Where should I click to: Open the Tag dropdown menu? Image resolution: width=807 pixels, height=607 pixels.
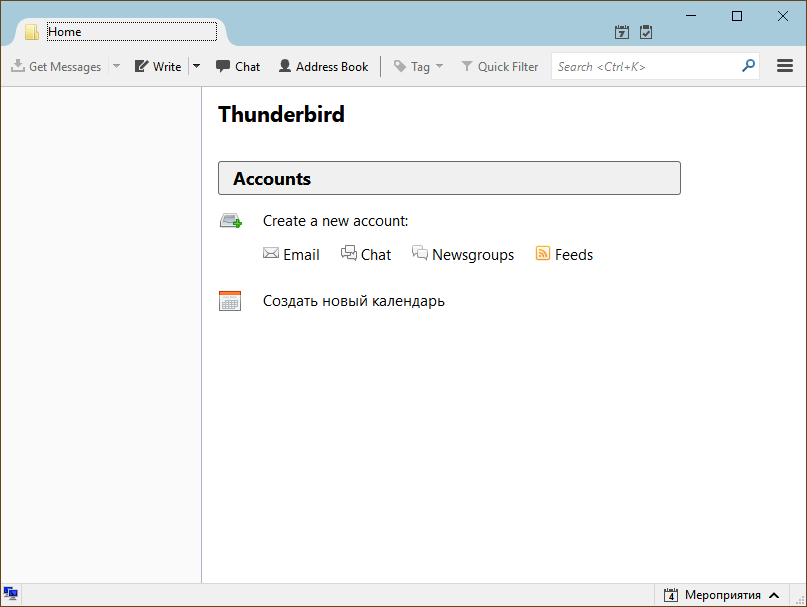pyautogui.click(x=418, y=66)
